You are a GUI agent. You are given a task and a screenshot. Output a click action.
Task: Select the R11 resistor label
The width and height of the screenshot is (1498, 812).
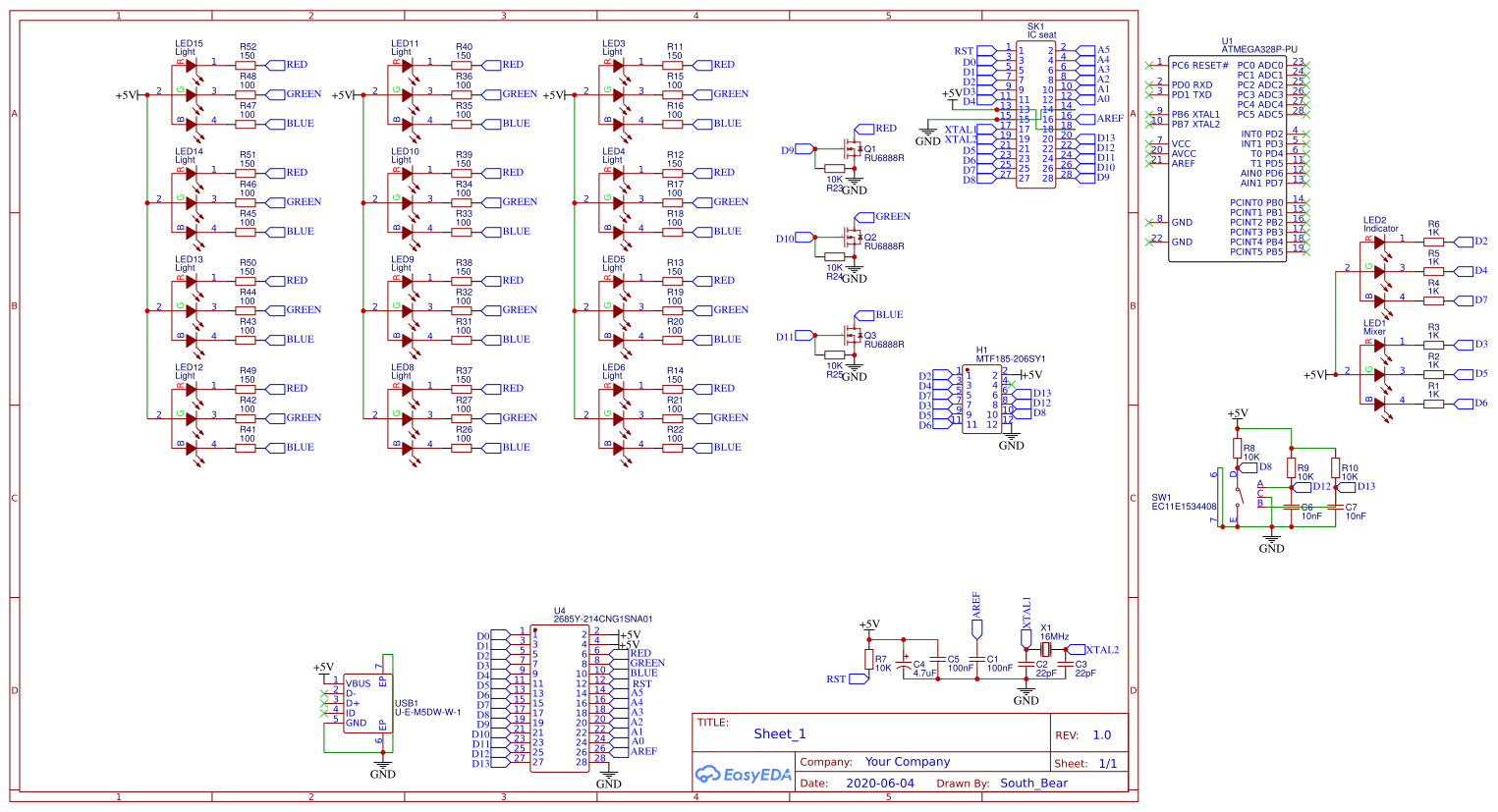pyautogui.click(x=675, y=47)
